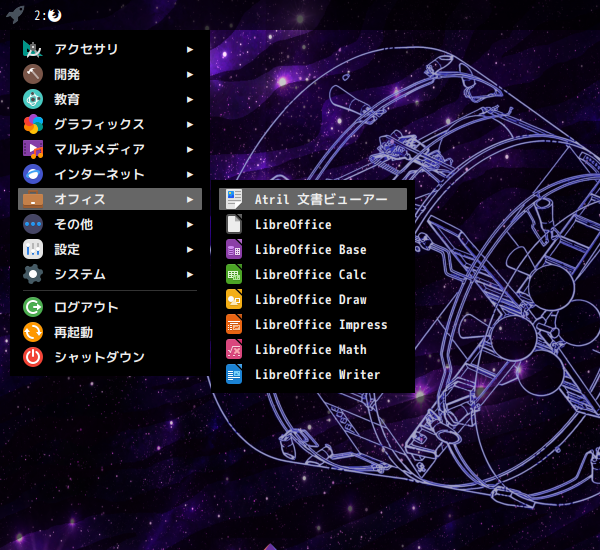
Task: Launch LibreOffice Base
Action: pyautogui.click(x=313, y=249)
